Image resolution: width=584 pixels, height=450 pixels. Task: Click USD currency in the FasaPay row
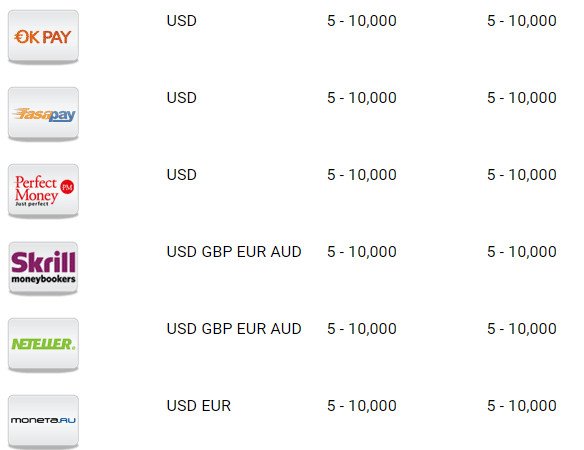coord(181,98)
